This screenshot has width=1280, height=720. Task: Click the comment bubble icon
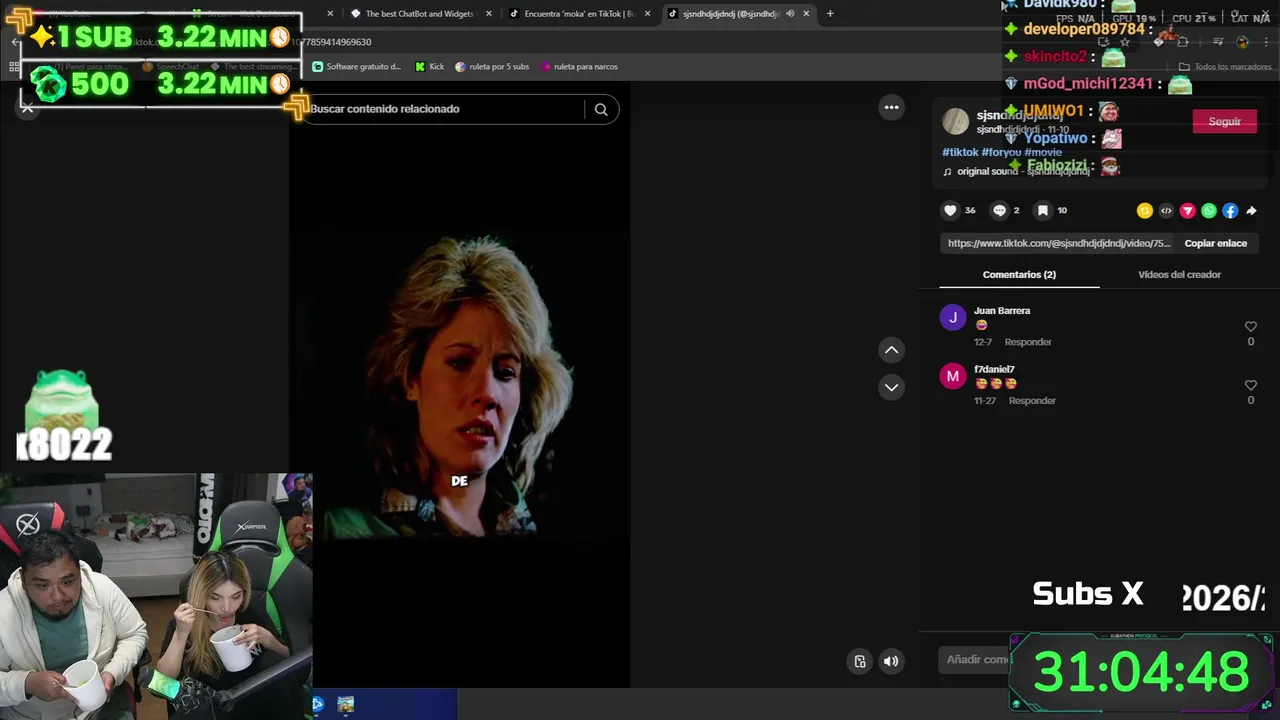click(999, 210)
